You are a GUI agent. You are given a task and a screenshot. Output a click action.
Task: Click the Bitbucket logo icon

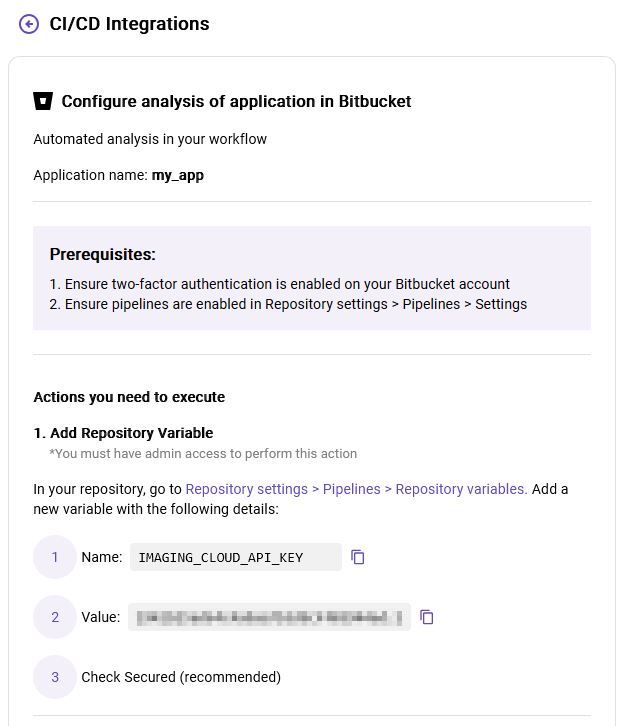tap(43, 101)
